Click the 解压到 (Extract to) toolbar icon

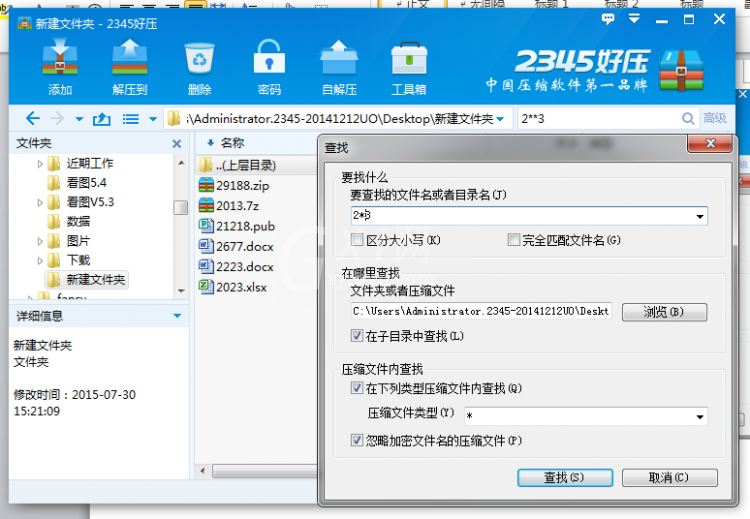pos(130,66)
